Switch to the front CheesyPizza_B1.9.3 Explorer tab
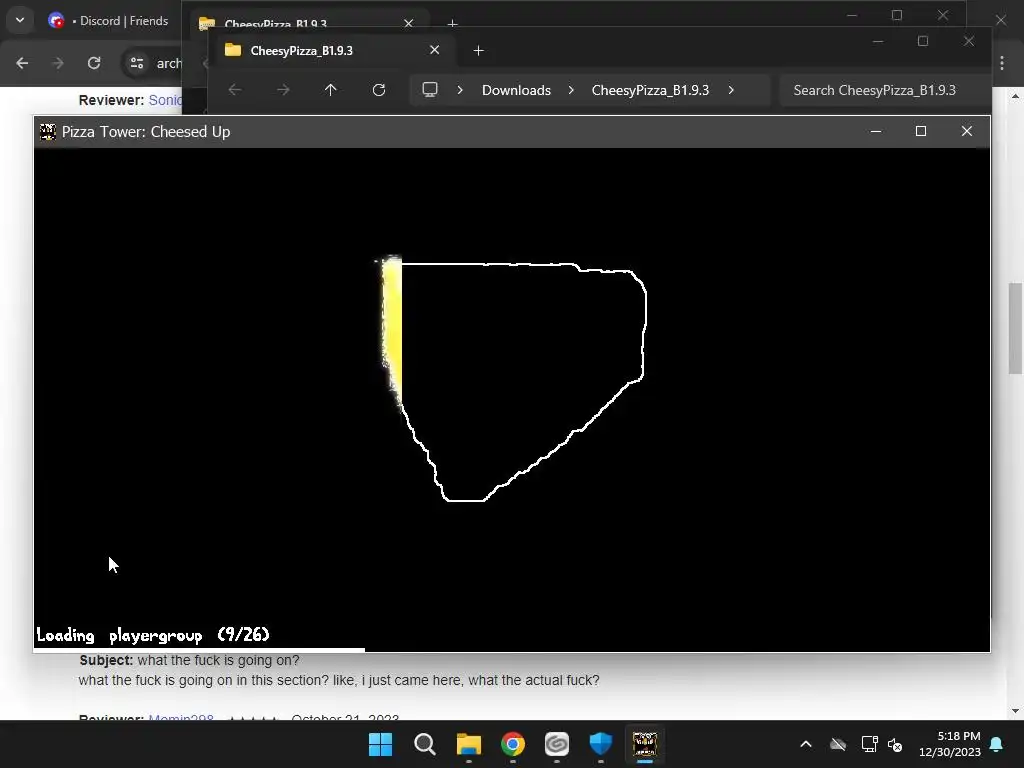 click(x=330, y=50)
